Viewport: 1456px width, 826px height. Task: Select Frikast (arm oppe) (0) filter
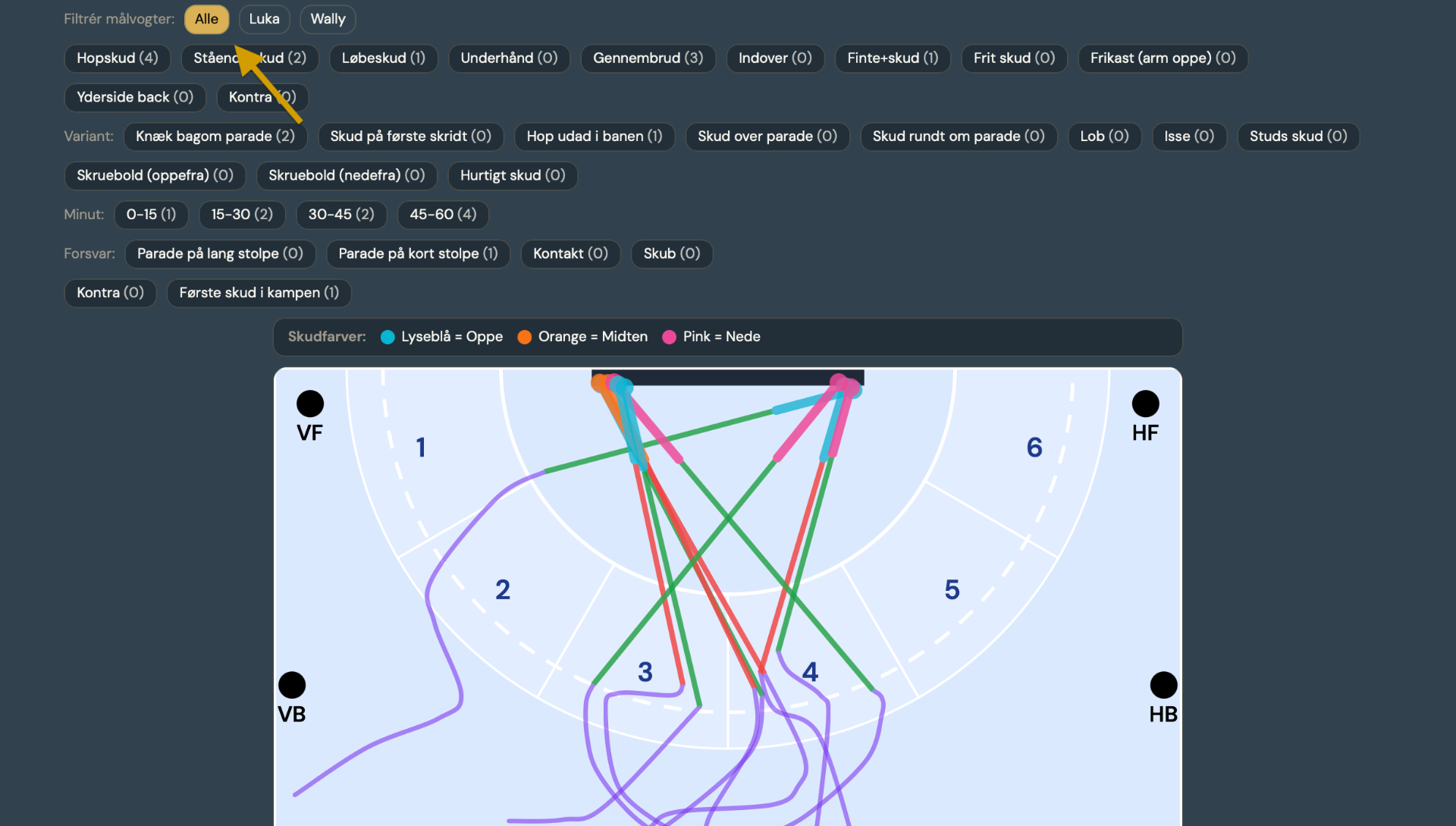pos(1163,58)
